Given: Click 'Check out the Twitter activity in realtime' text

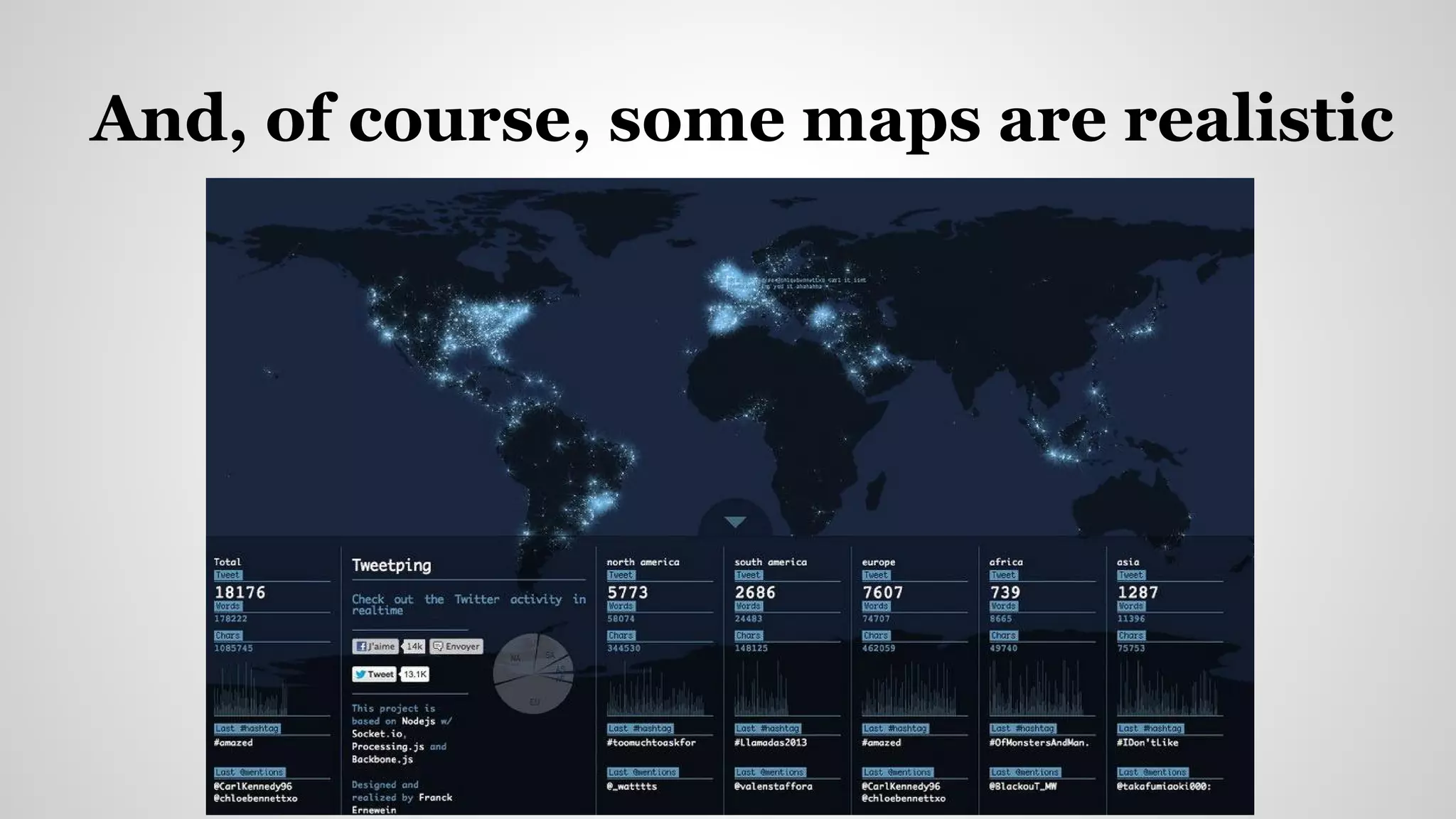Looking at the screenshot, I should 469,604.
